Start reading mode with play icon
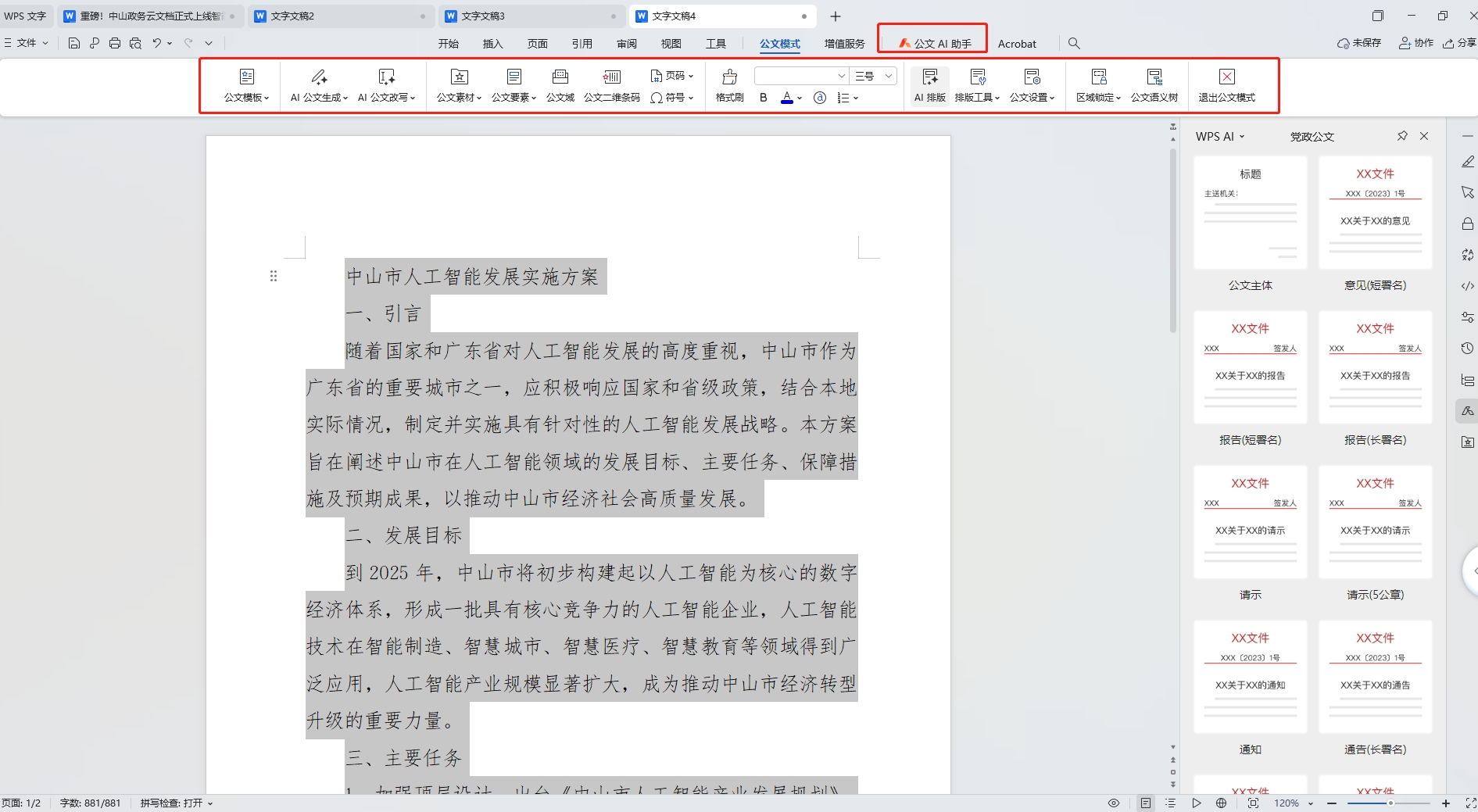Viewport: 1478px width, 812px height. pos(1196,803)
